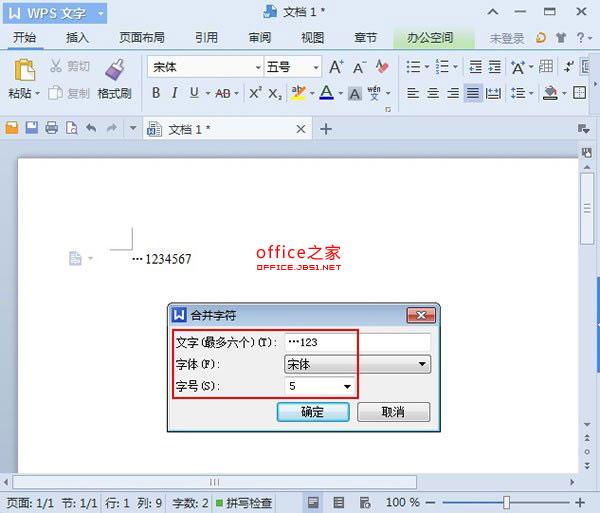The height and width of the screenshot is (513, 600).
Task: Click 取消 in the dialog
Action: (393, 412)
